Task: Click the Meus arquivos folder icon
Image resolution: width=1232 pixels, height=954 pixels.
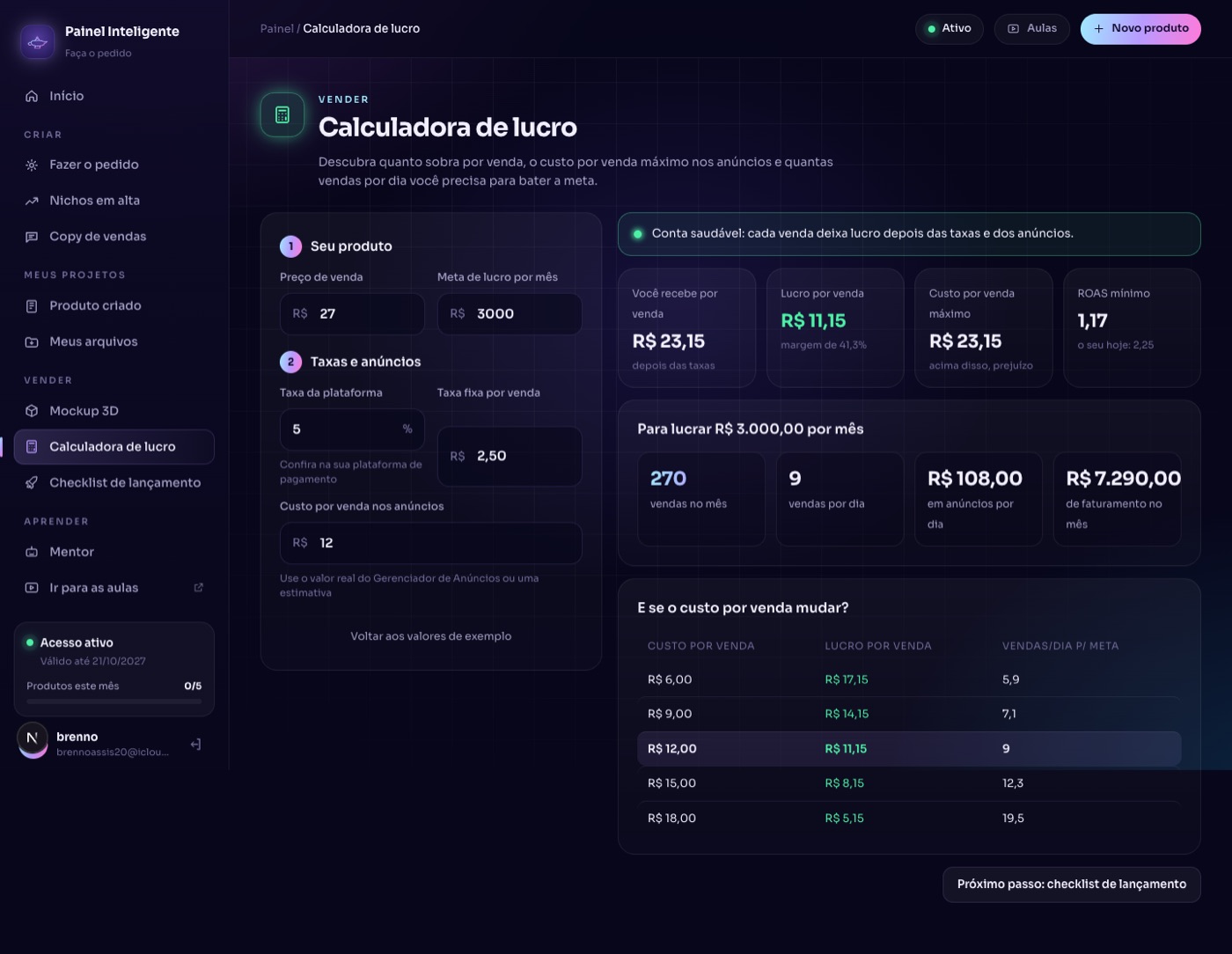Action: 32,342
